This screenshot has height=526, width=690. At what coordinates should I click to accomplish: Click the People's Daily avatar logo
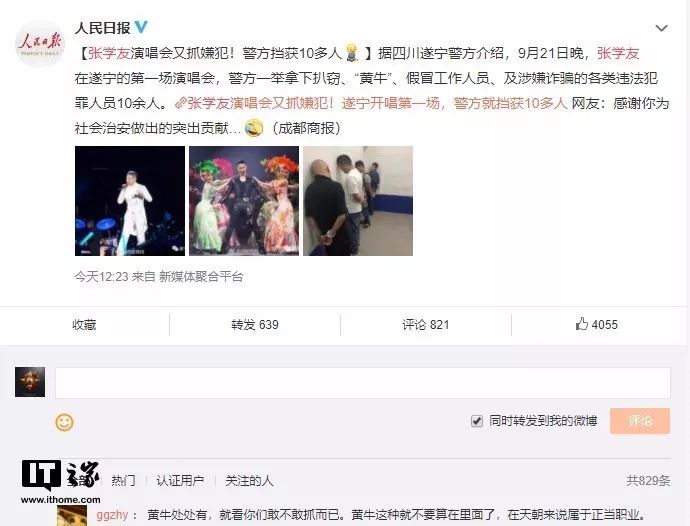click(x=40, y=44)
